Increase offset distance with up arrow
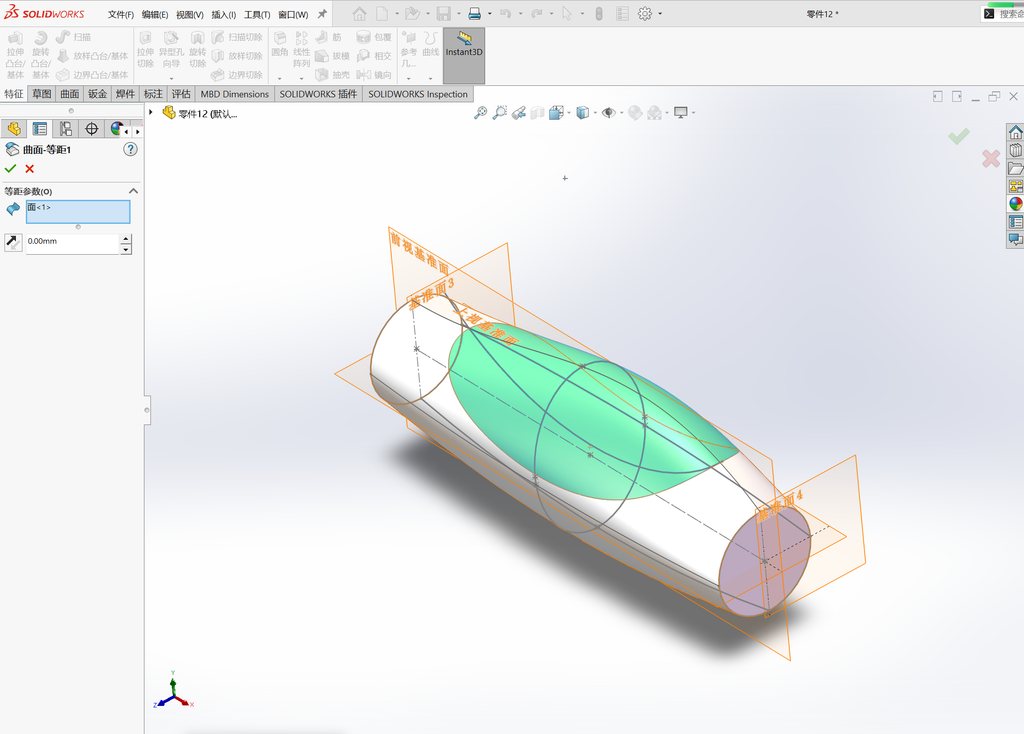 click(x=126, y=240)
